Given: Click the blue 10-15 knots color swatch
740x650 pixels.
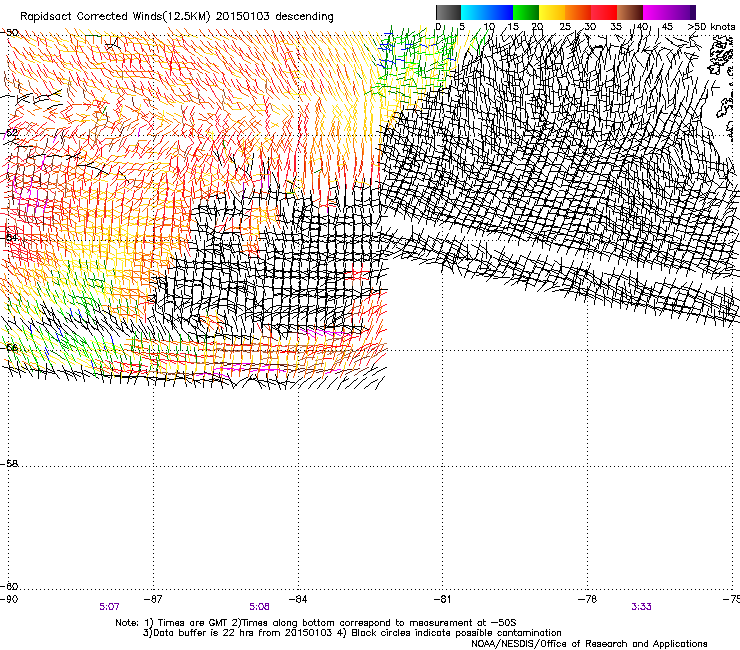Looking at the screenshot, I should click(x=500, y=12).
